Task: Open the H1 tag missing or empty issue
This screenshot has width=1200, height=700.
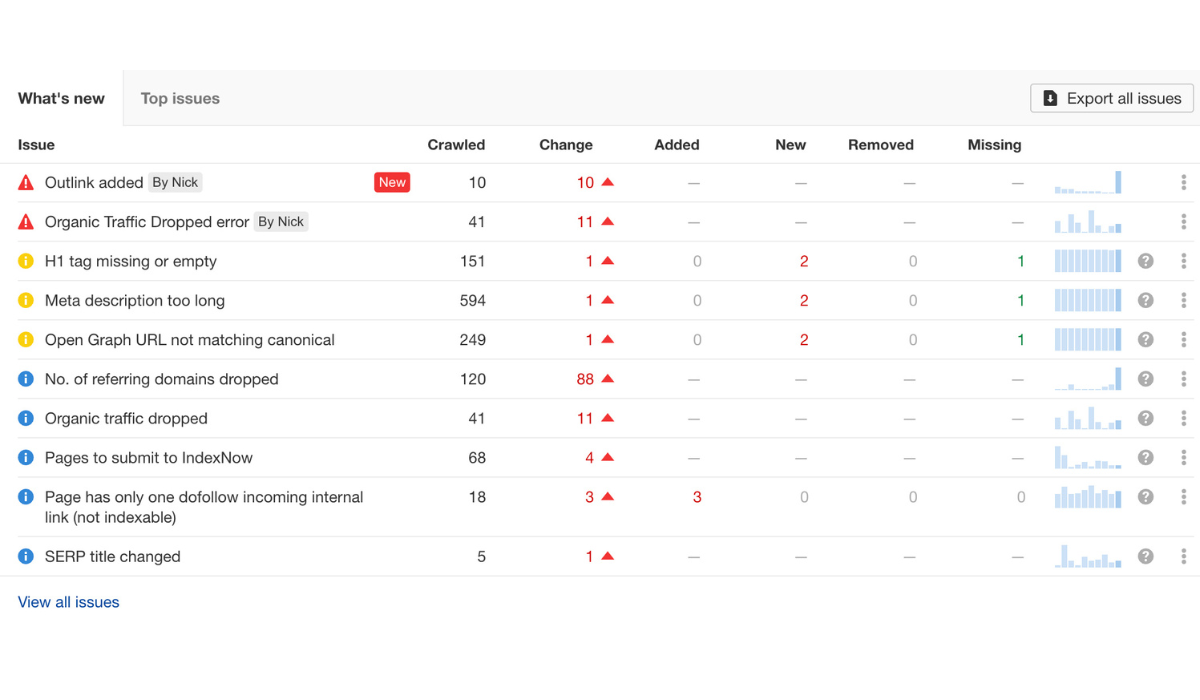Action: pyautogui.click(x=131, y=261)
